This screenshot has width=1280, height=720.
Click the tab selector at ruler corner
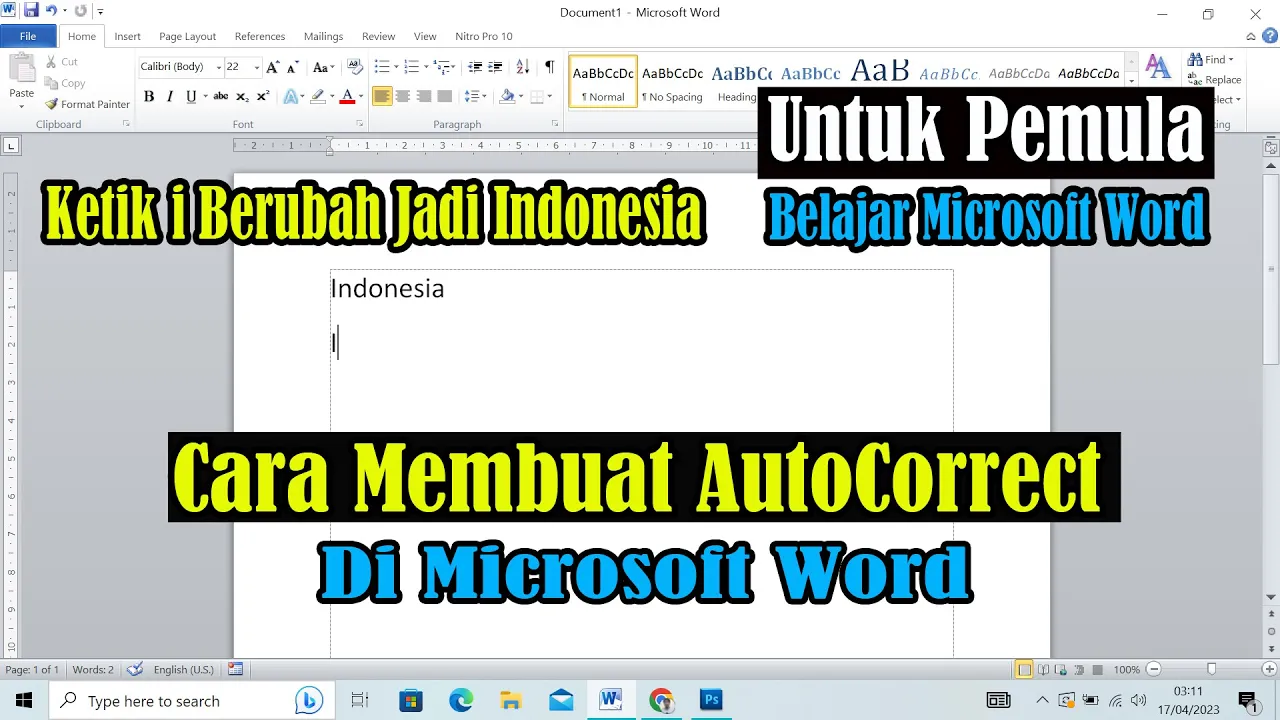[x=11, y=146]
